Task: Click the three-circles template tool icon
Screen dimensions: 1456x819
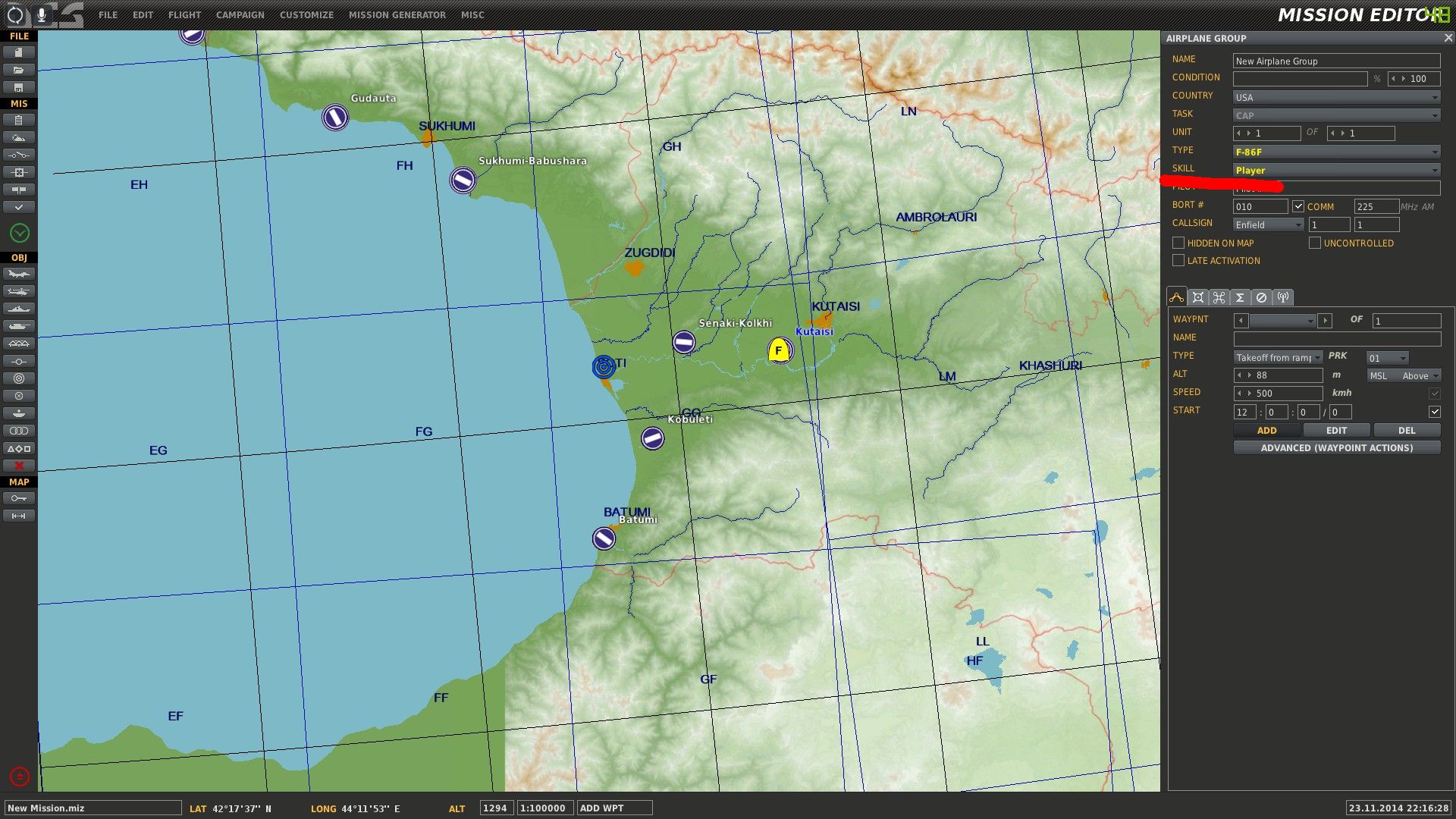Action: click(19, 431)
